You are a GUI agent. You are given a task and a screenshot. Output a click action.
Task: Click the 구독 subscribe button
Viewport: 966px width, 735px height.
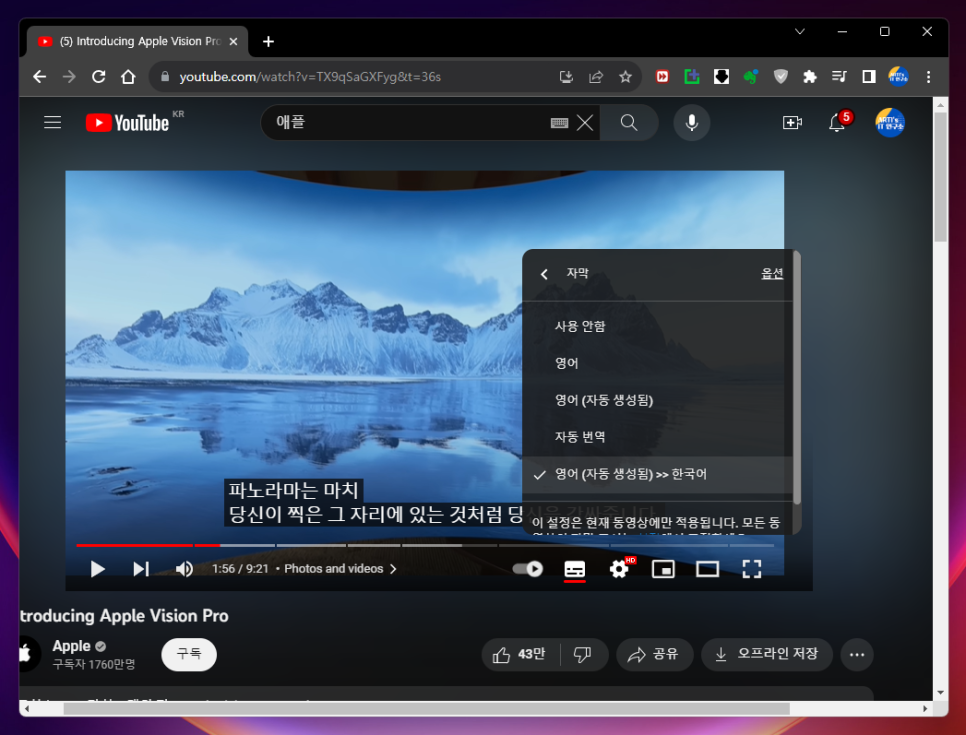coord(189,654)
